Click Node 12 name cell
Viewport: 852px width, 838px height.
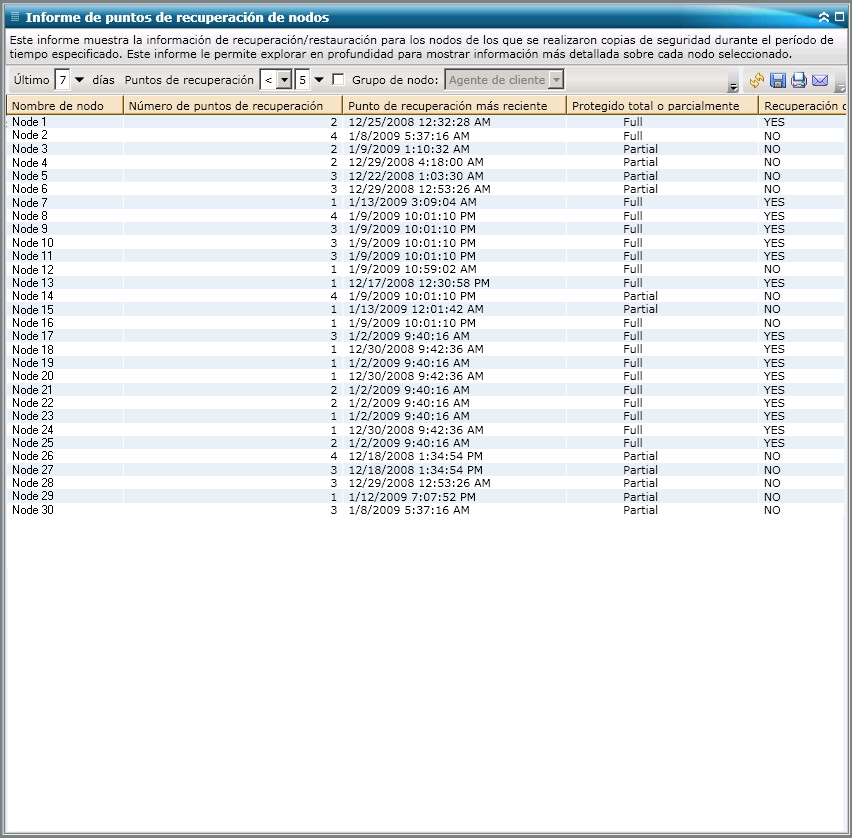[x=33, y=269]
